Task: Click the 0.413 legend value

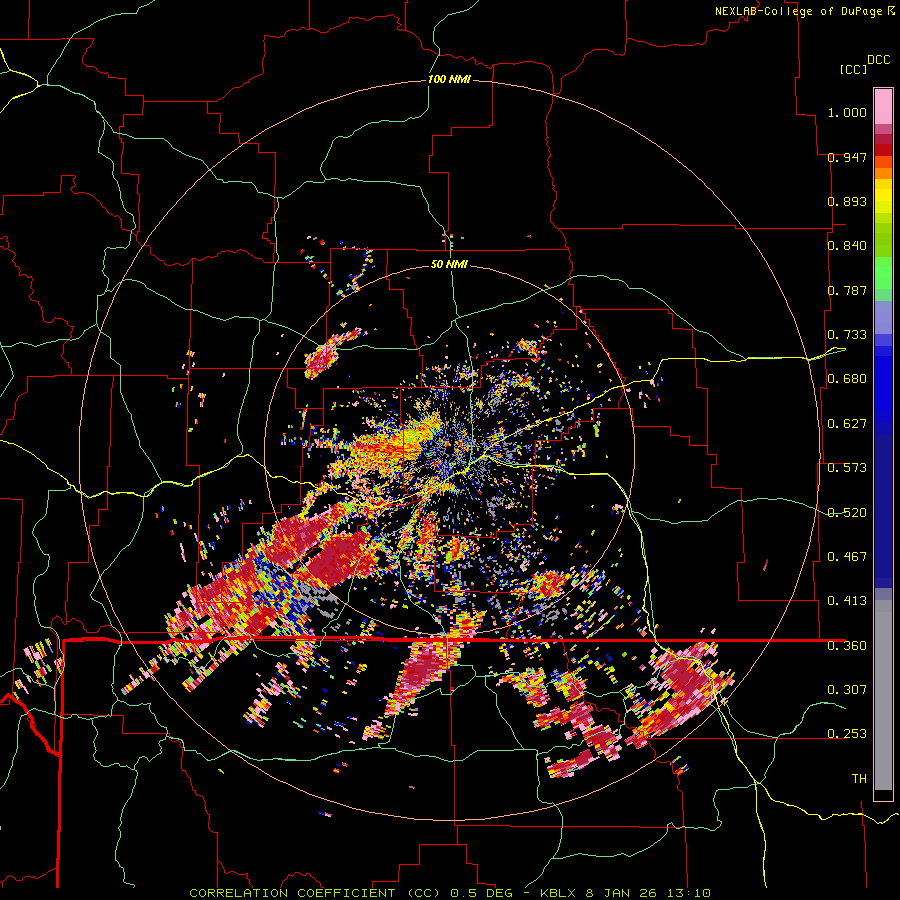Action: point(847,601)
